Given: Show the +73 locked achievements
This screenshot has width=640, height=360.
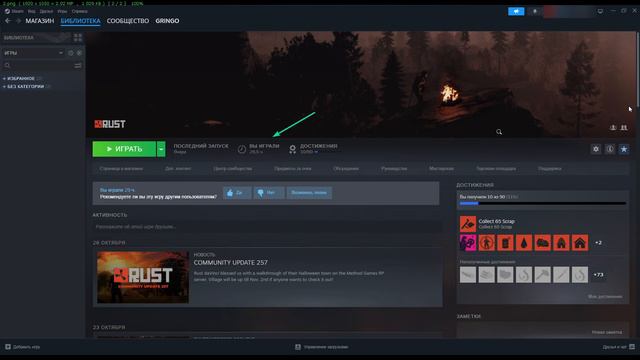Looking at the screenshot, I should [598, 275].
